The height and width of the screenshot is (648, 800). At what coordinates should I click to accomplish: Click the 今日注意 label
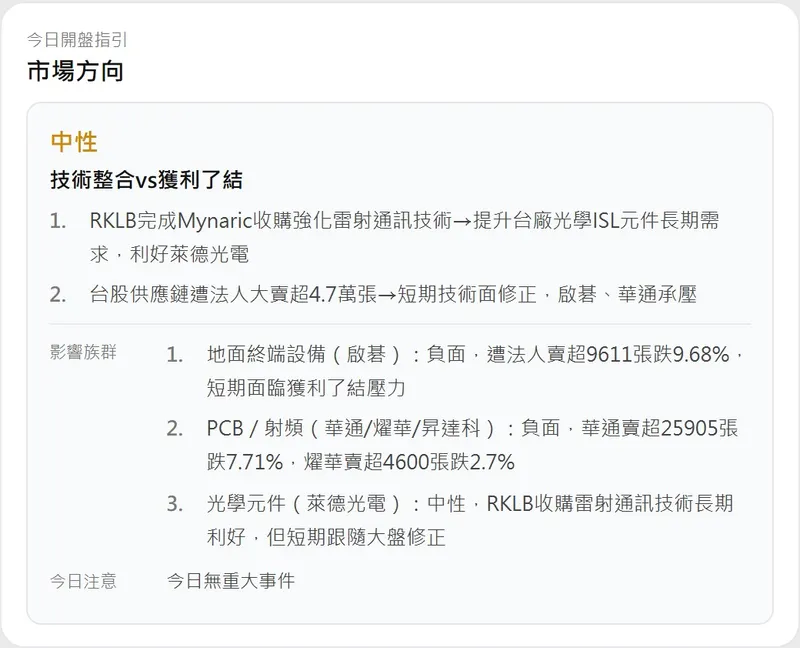(83, 581)
